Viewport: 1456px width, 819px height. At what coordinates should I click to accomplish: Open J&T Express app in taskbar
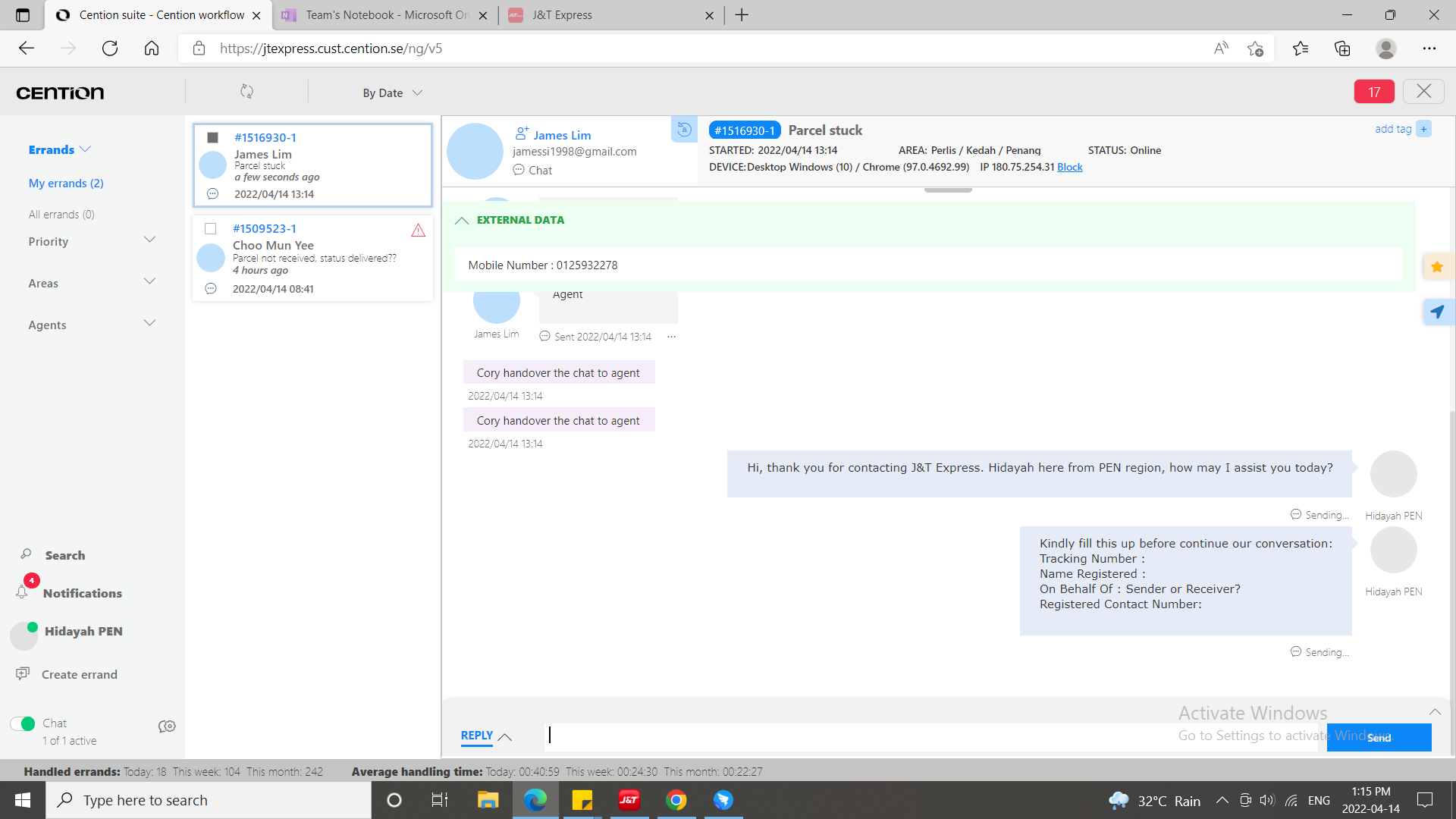[629, 800]
